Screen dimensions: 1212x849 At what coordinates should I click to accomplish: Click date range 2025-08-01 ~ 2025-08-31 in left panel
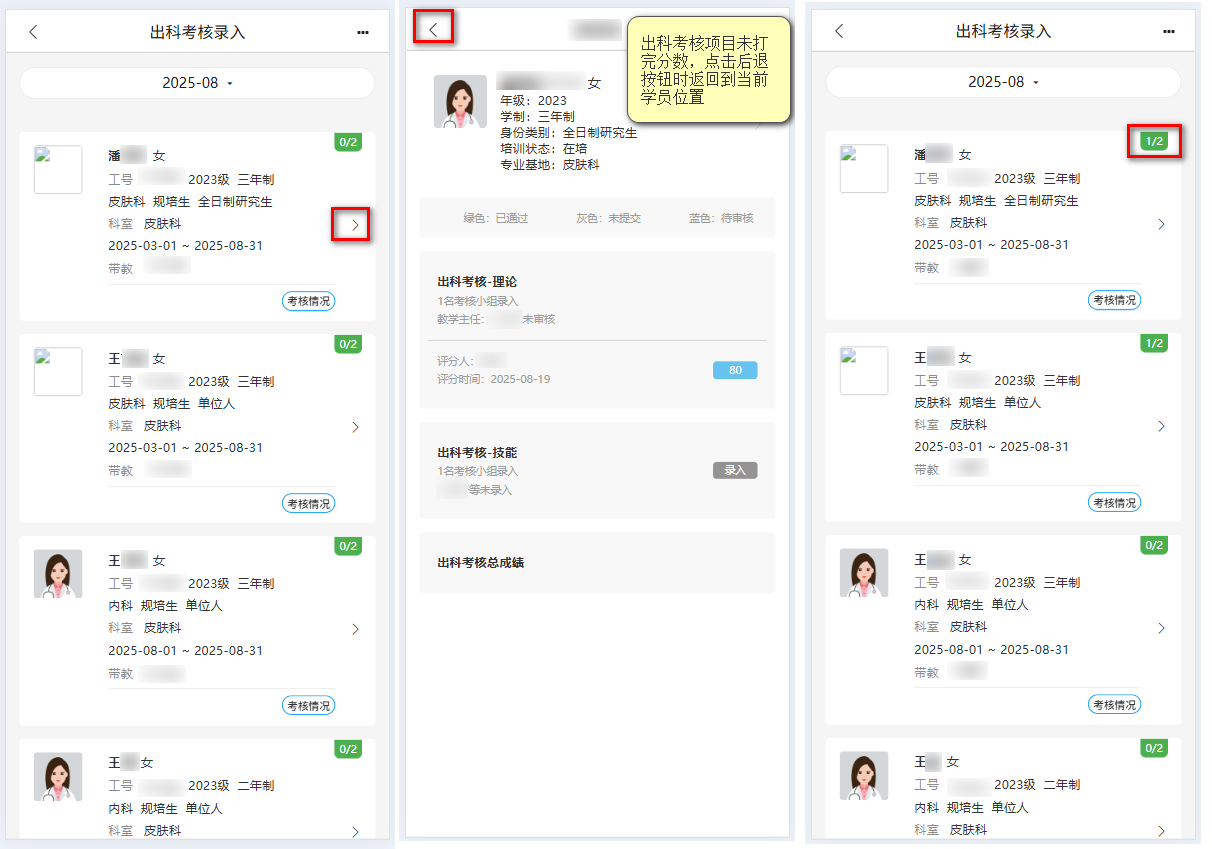point(186,650)
